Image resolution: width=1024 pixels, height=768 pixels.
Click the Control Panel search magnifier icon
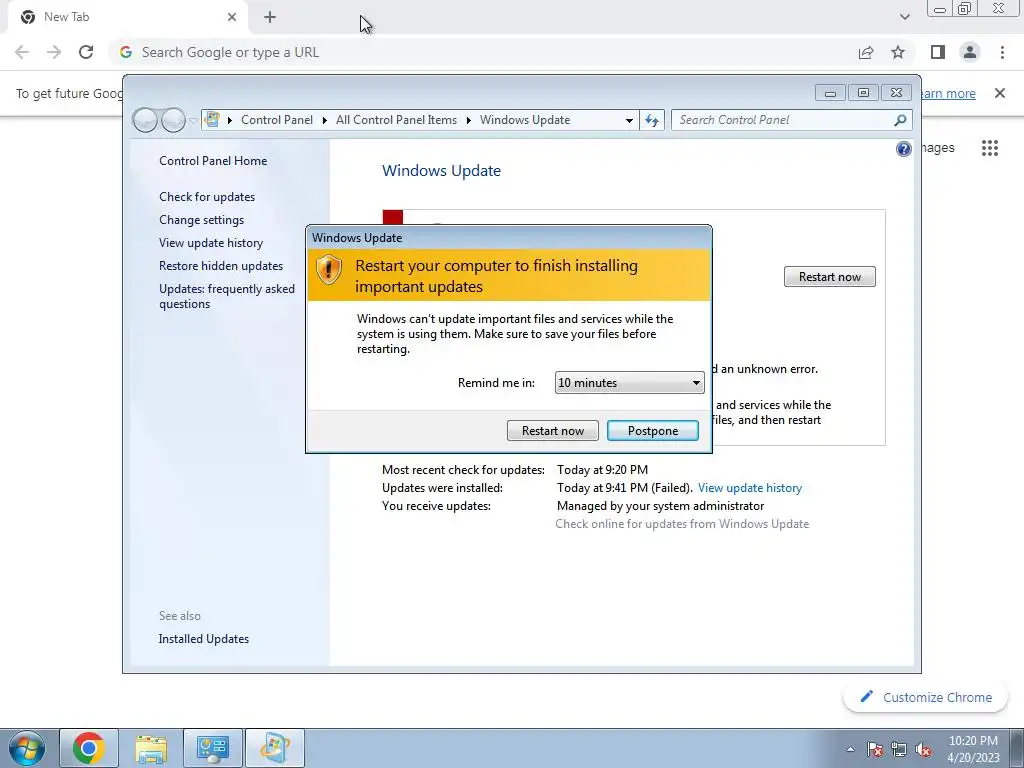(900, 120)
